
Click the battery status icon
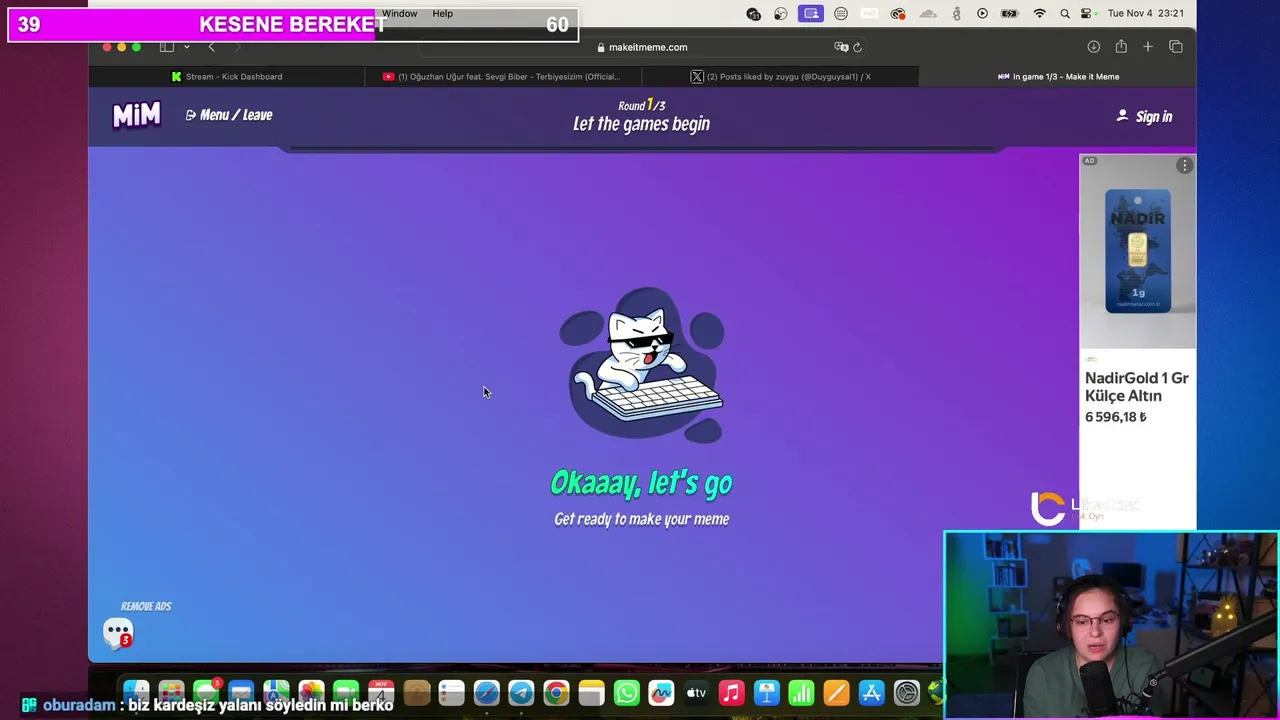(1011, 14)
